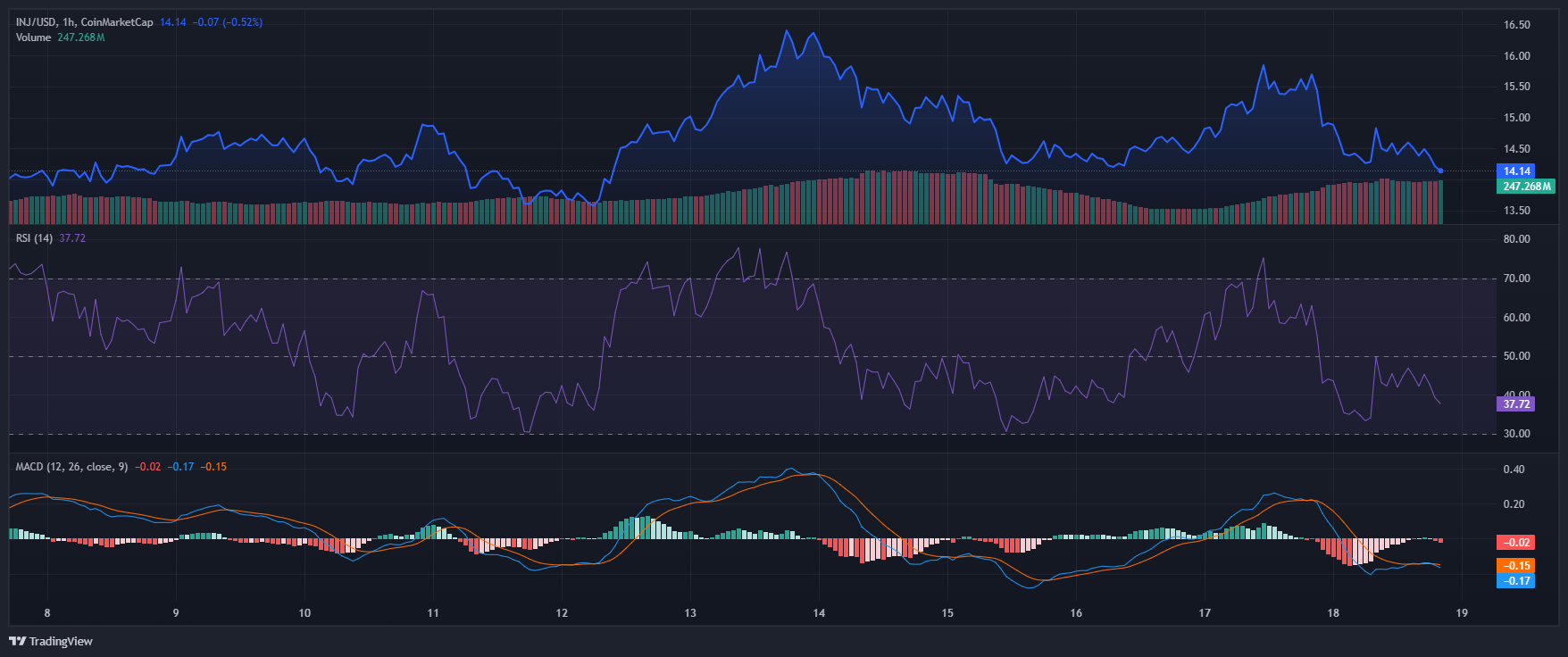Click date label 19 on time axis
Viewport: 1568px width, 657px height.
point(1462,613)
